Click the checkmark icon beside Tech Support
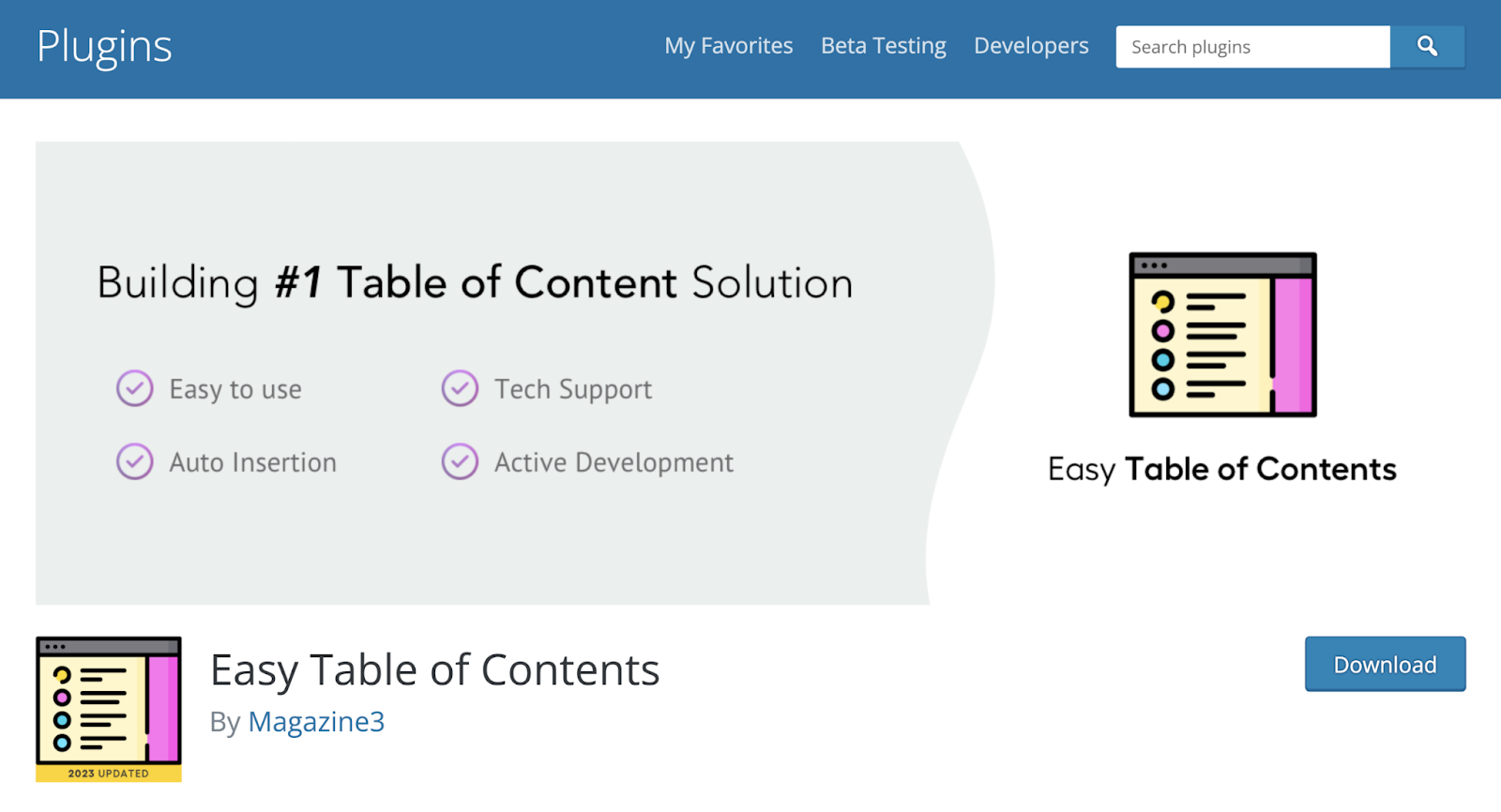The image size is (1501, 812). [460, 388]
